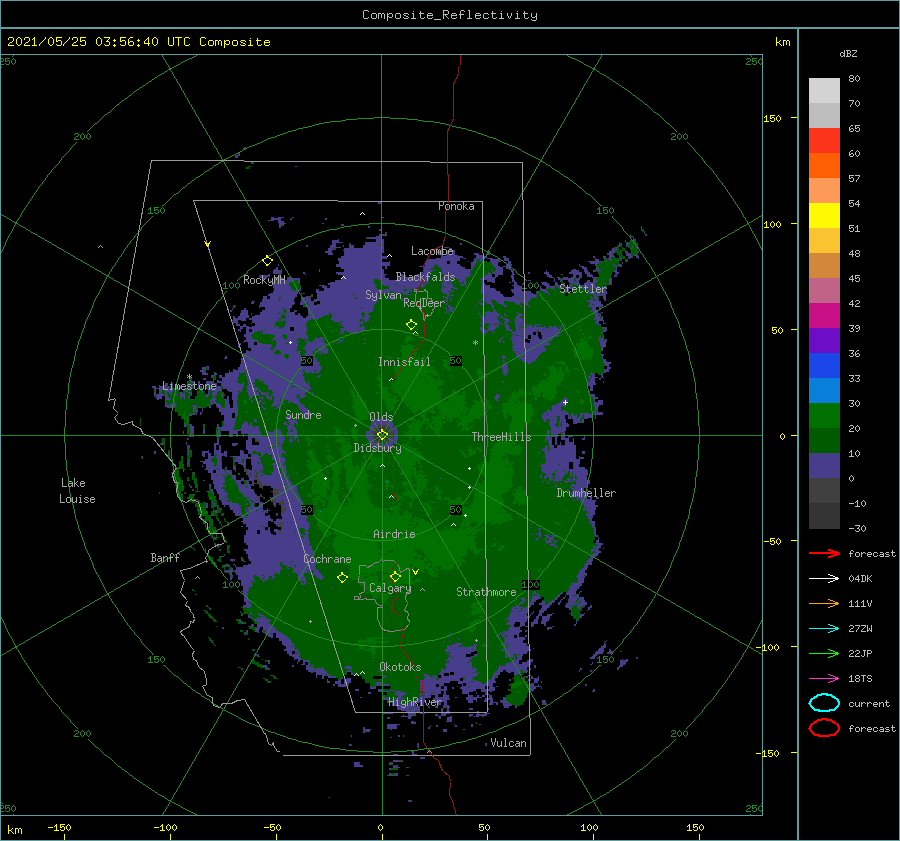The width and height of the screenshot is (900, 841).
Task: Click the Cochrane label
Action: point(327,559)
